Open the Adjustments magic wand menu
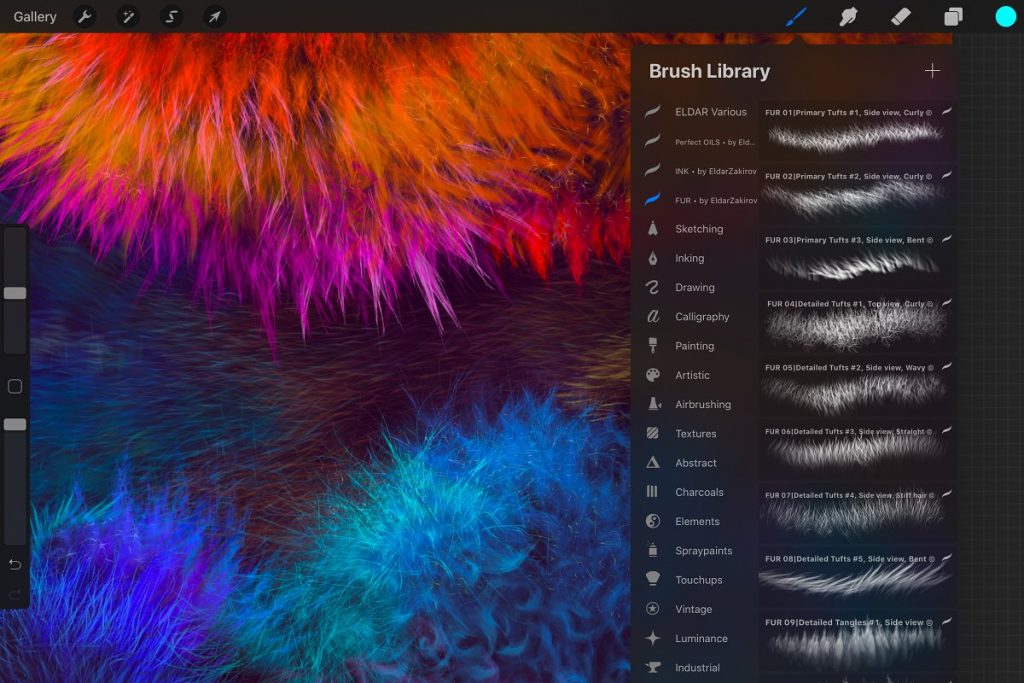Viewport: 1024px width, 683px height. click(128, 16)
